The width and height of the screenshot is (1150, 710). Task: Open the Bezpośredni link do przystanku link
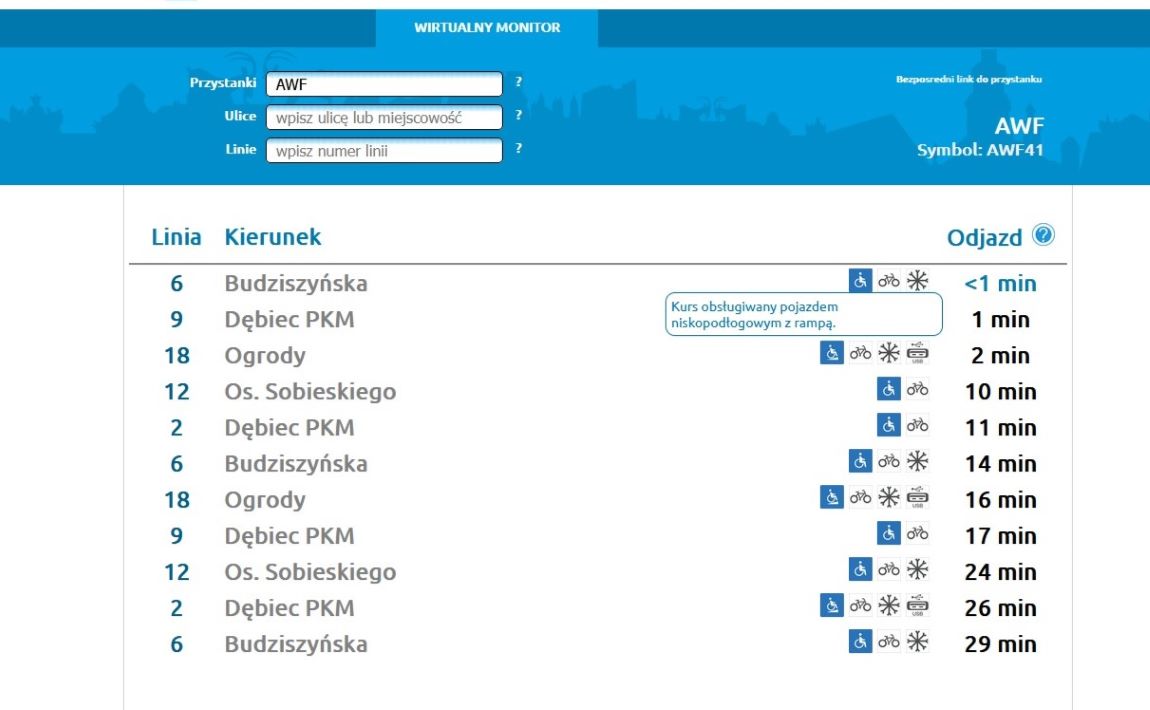coord(968,81)
